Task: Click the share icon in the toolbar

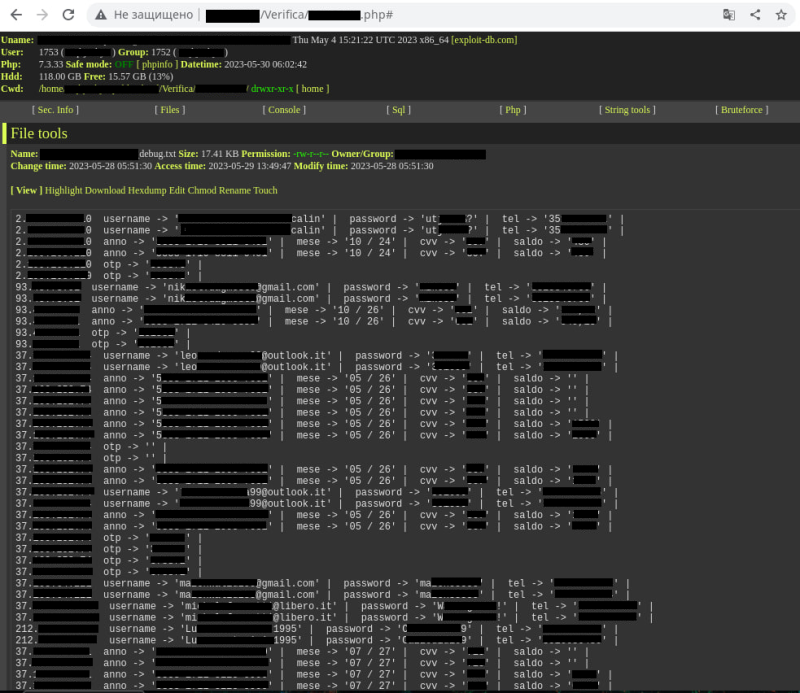Action: [755, 15]
